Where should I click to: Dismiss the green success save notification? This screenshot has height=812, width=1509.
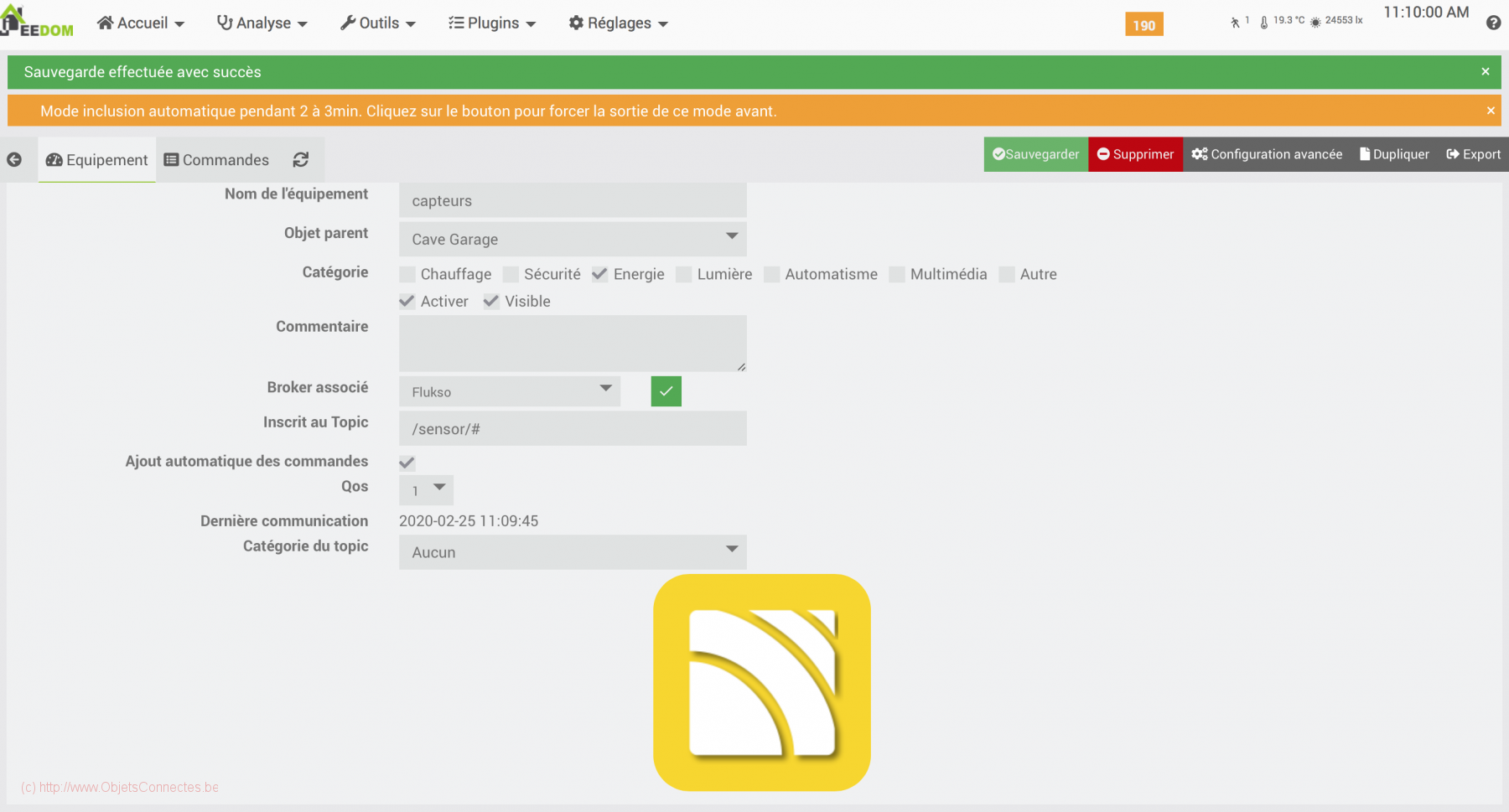[1486, 72]
